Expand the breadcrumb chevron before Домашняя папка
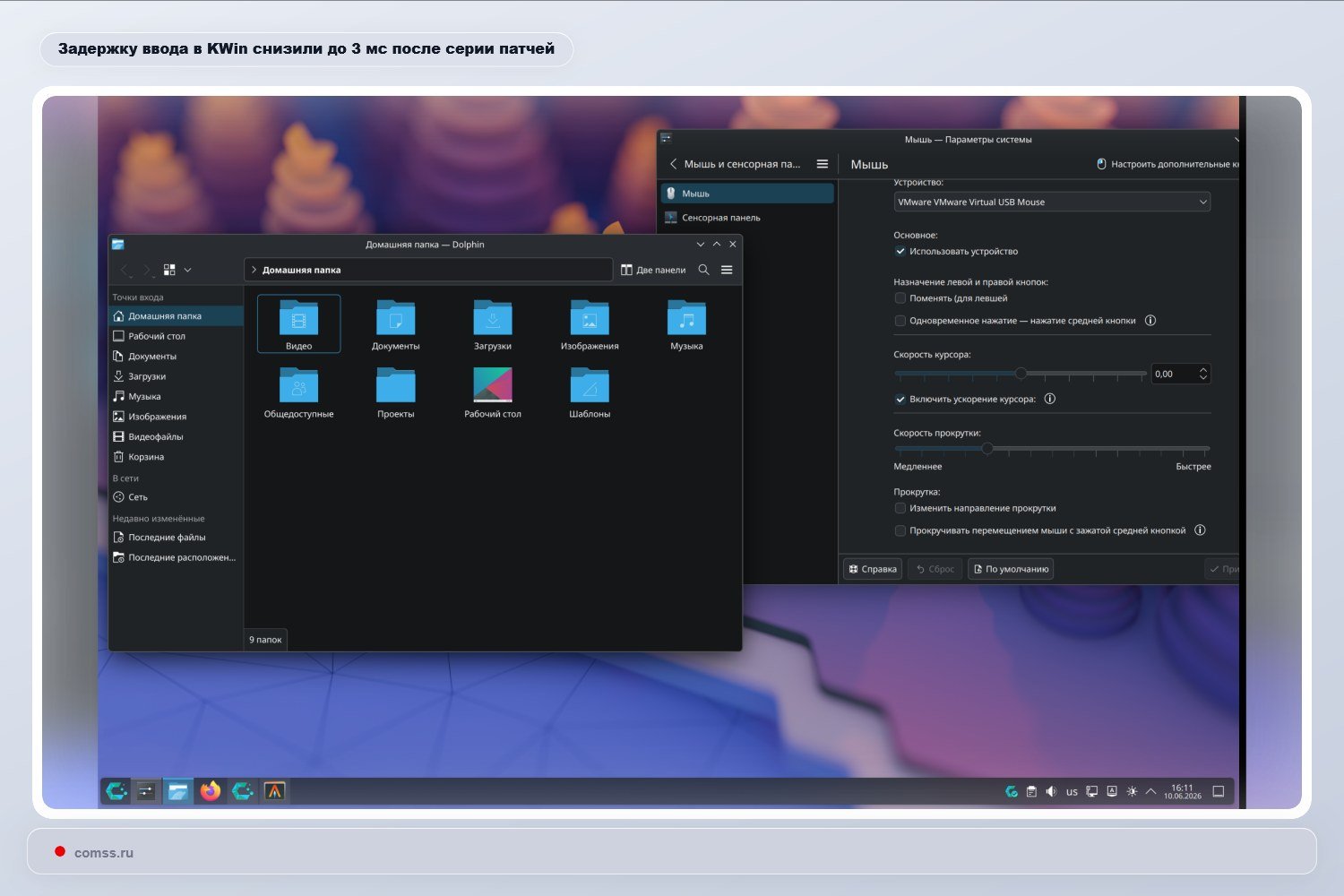 (254, 270)
